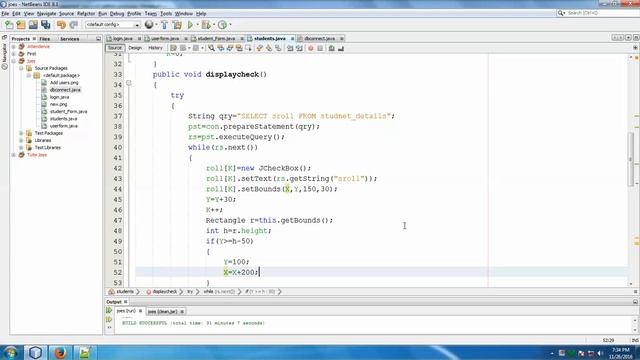Click the Shift Line Left editor icon
640x360 pixels.
coord(290,48)
